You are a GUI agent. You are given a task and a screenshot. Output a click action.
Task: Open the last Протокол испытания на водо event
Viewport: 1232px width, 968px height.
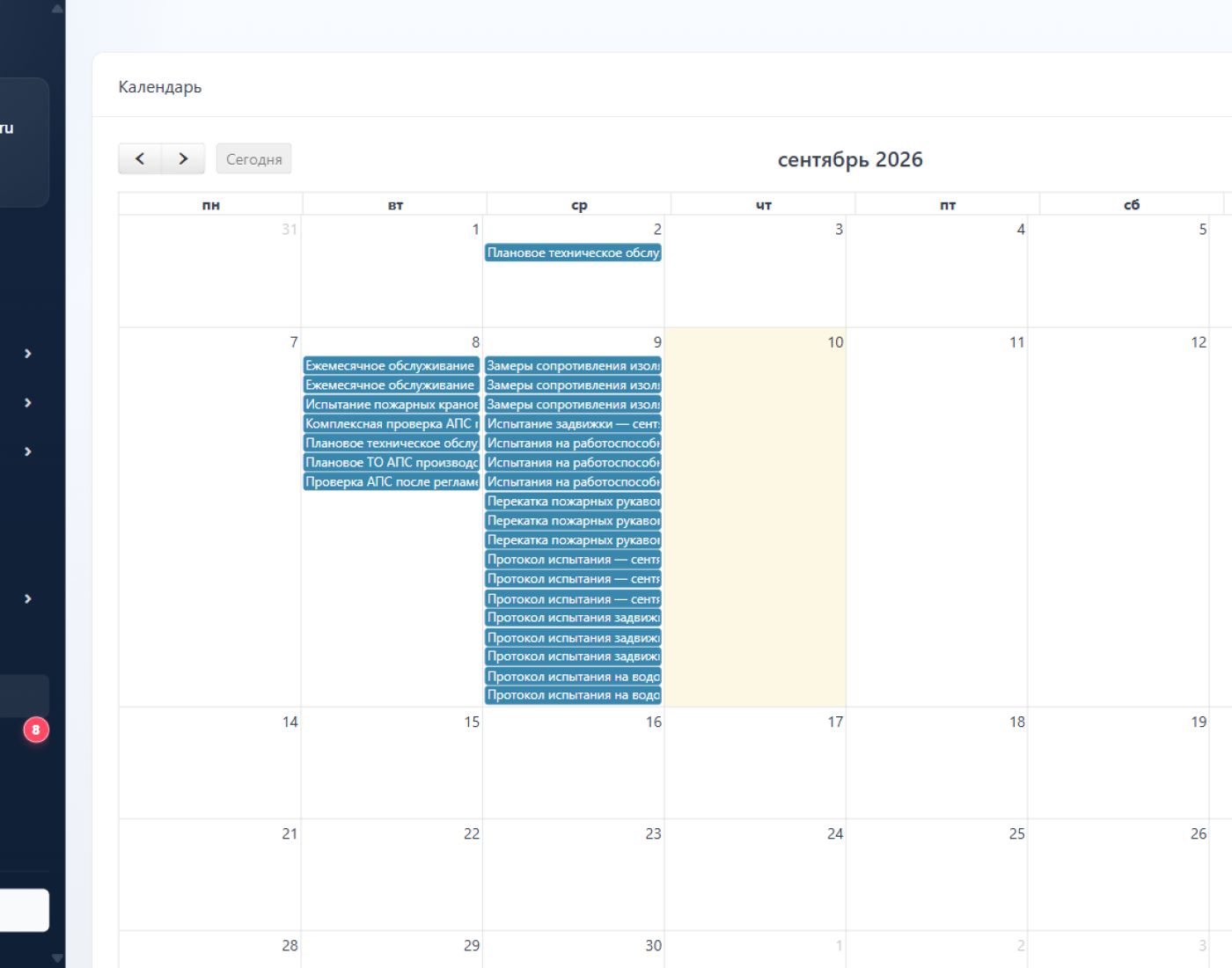pyautogui.click(x=573, y=695)
